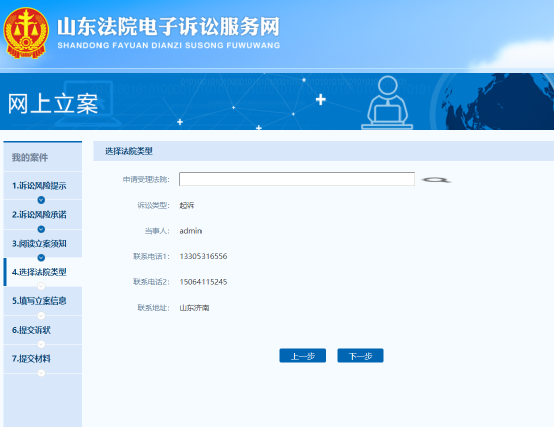Click the completed step circle under 阅读立案须知
Screen dimensions: 554x428
tap(41, 258)
